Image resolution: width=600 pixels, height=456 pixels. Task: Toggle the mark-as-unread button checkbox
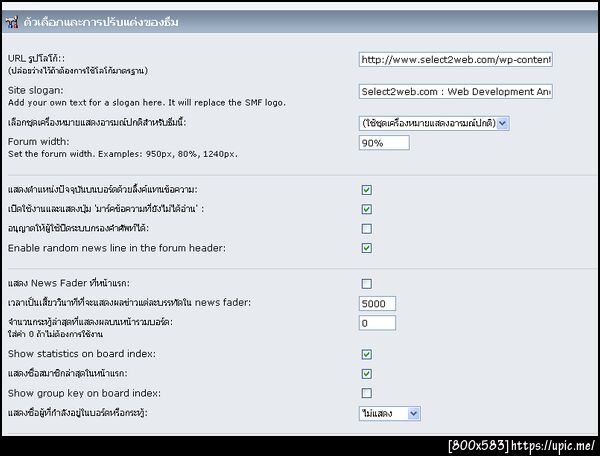[367, 209]
